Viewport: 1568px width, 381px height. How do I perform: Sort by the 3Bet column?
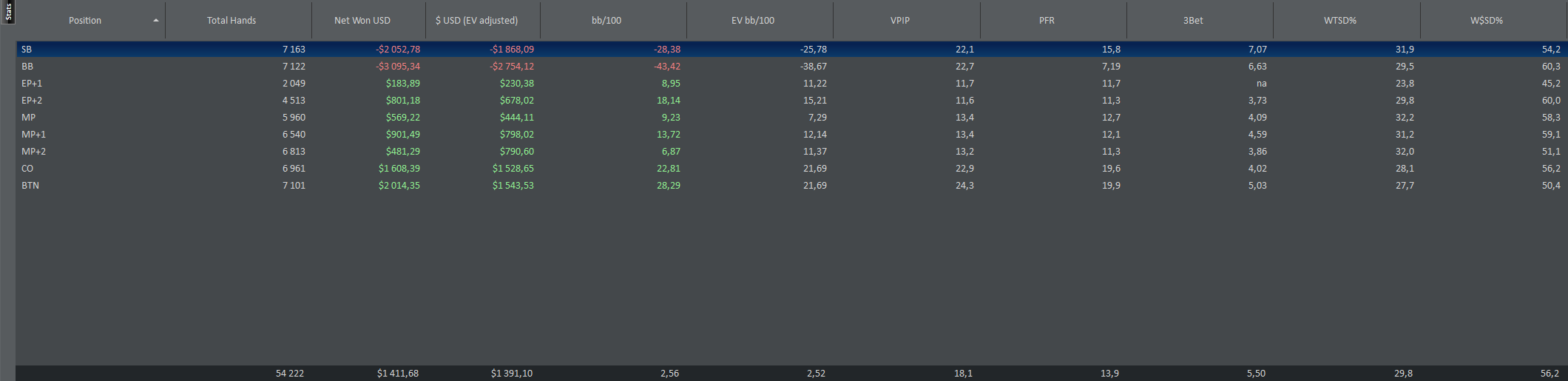pos(1192,21)
